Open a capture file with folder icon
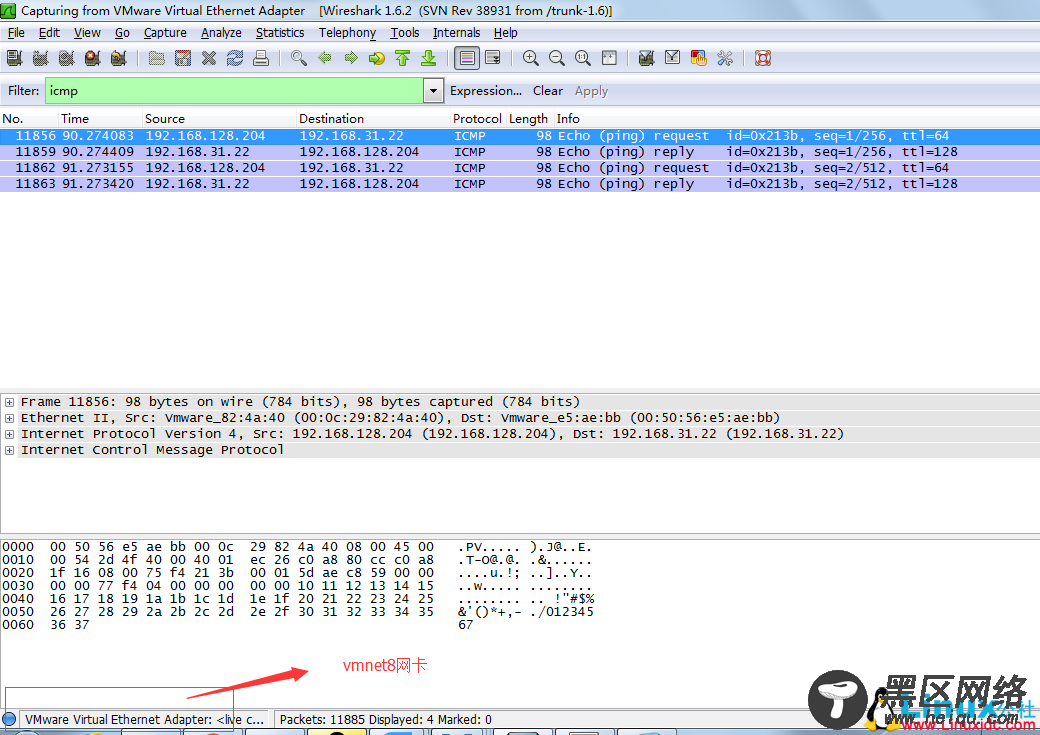The width and height of the screenshot is (1040, 735). pyautogui.click(x=157, y=58)
